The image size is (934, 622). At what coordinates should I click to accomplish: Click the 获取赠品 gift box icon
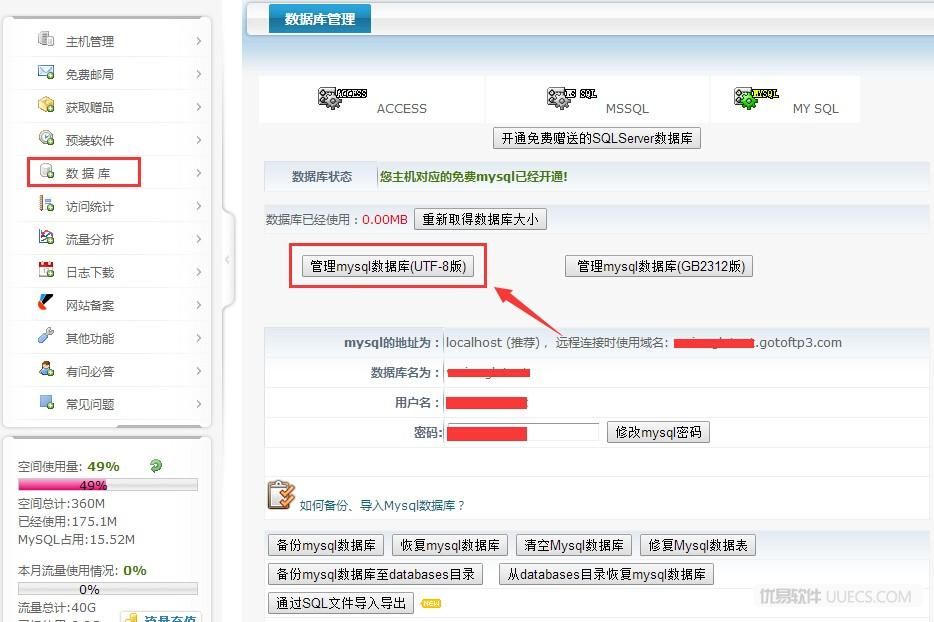tap(46, 105)
